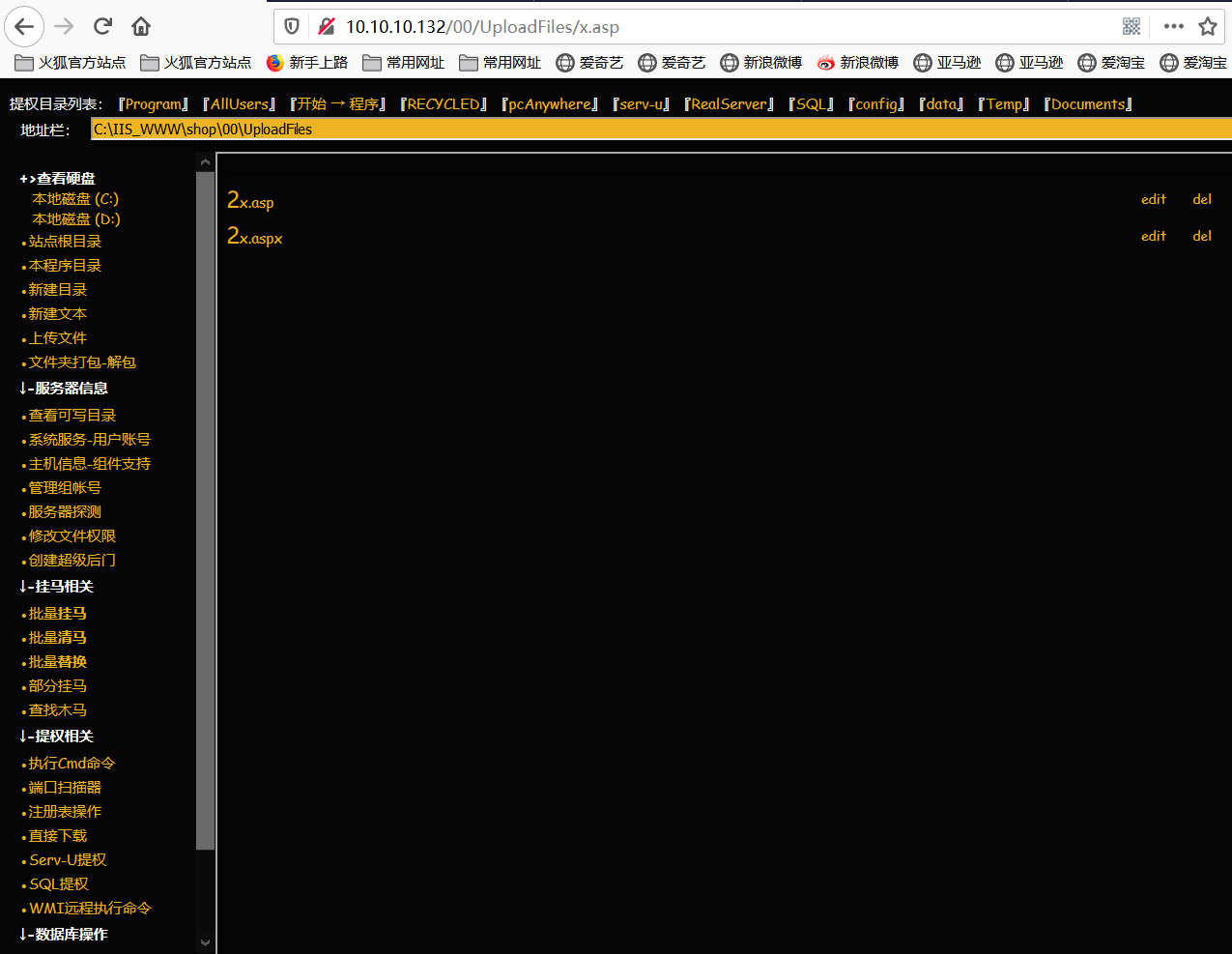Select 文件夹打包-解包 sidebar item
Viewport: 1232px width, 954px height.
(82, 362)
